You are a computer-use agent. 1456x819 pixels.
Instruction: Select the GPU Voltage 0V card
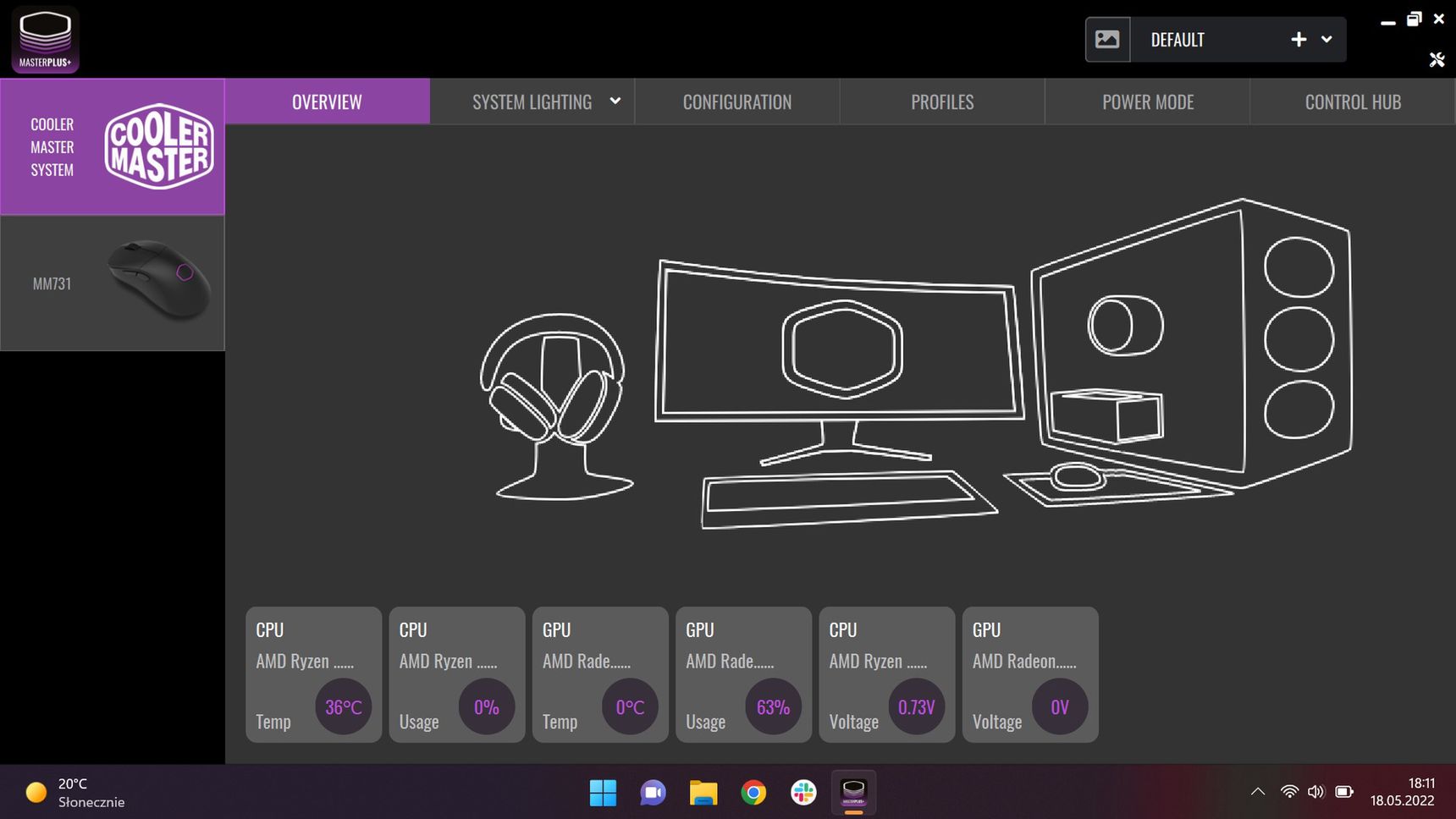pos(1030,674)
